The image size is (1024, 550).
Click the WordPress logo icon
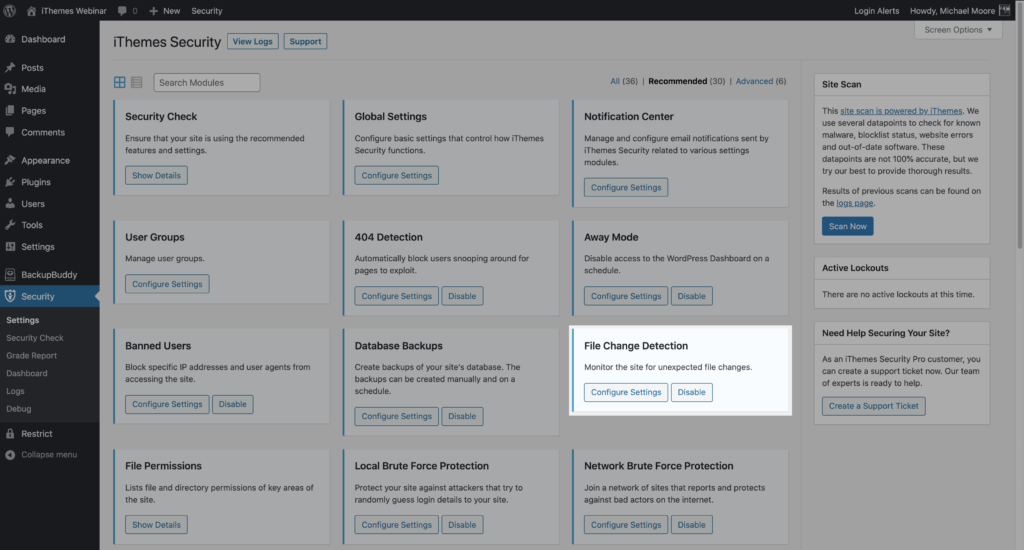pos(10,10)
